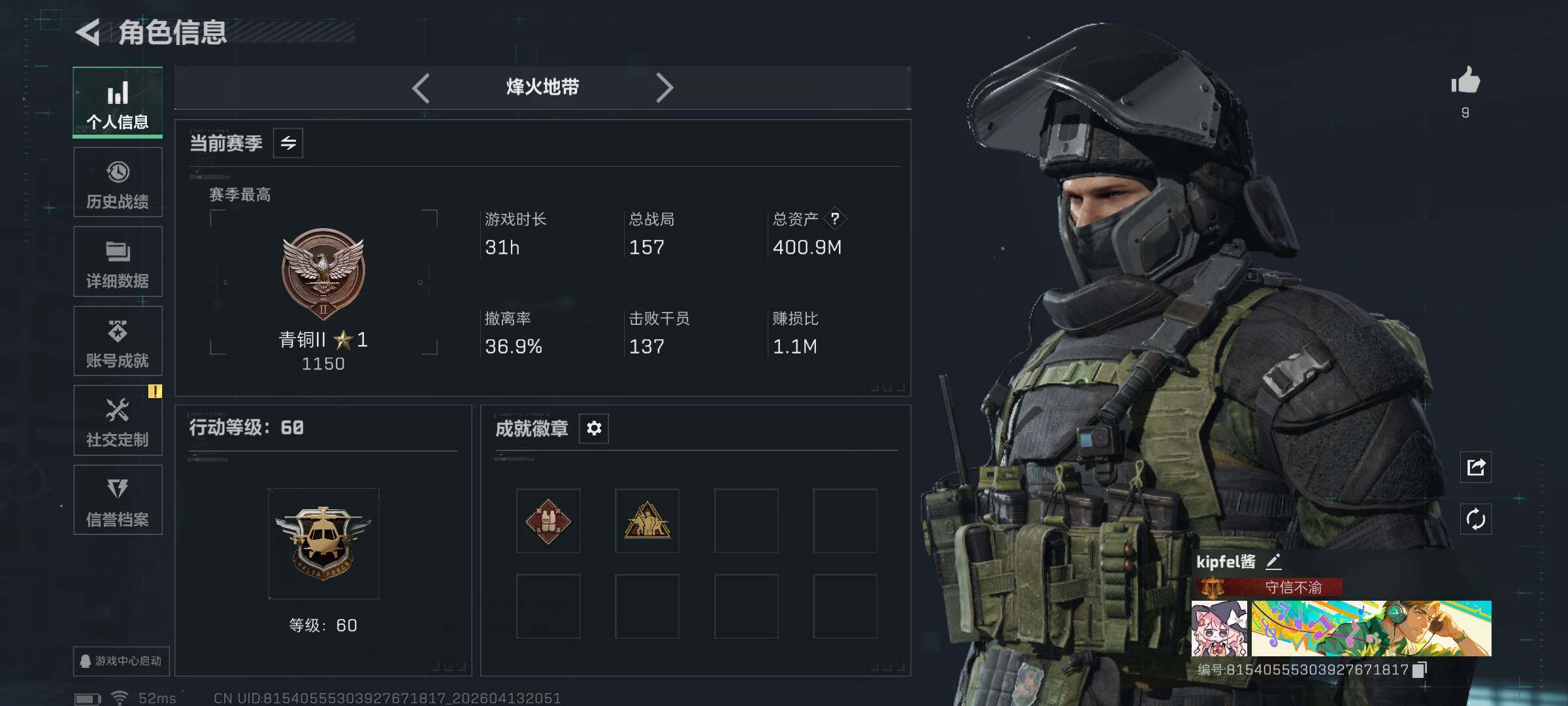Select the triangular second achievement badge
1568x706 pixels.
pos(647,521)
